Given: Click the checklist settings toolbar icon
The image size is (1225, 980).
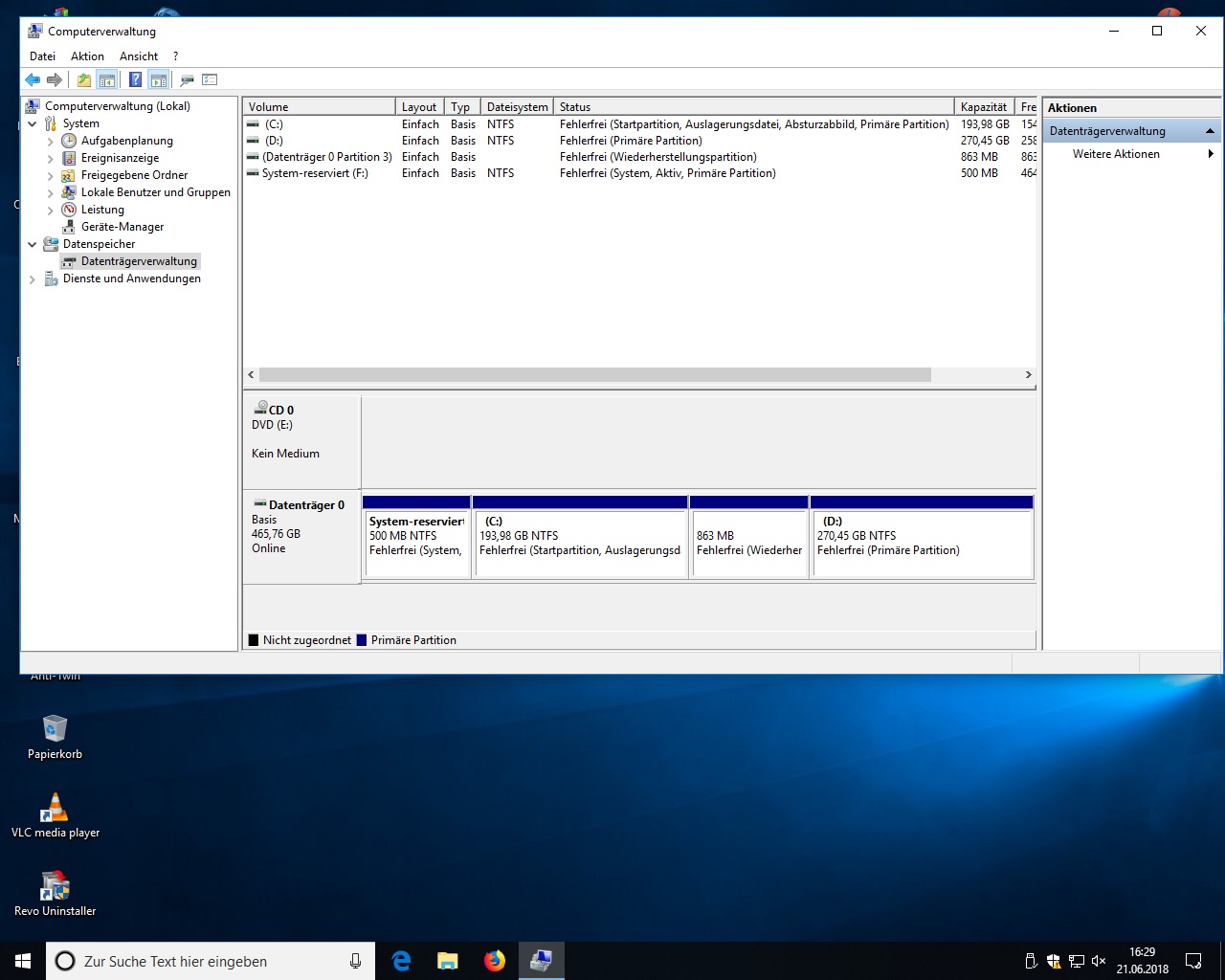Looking at the screenshot, I should pyautogui.click(x=210, y=80).
